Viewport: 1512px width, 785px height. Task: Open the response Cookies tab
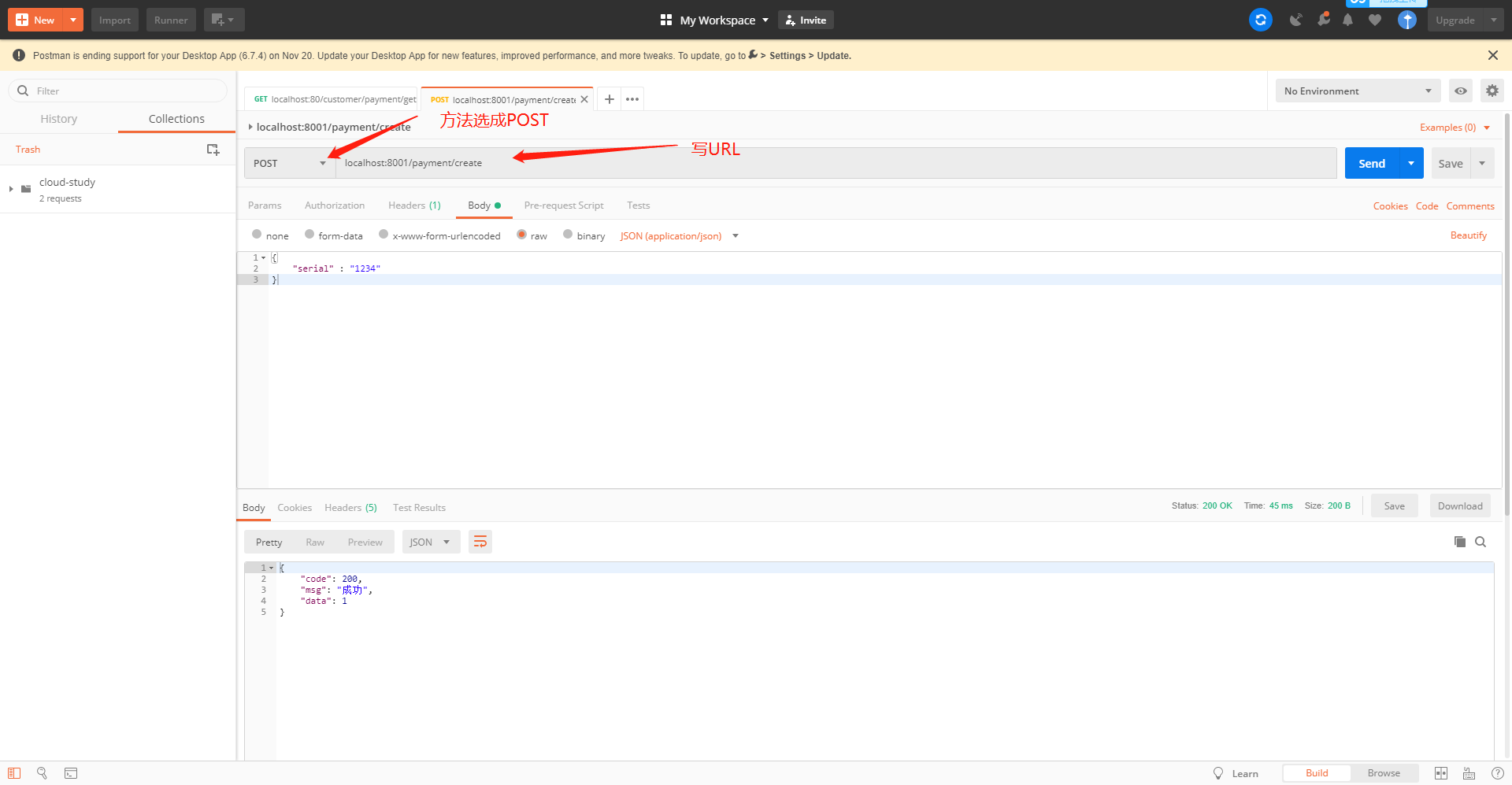(x=295, y=508)
